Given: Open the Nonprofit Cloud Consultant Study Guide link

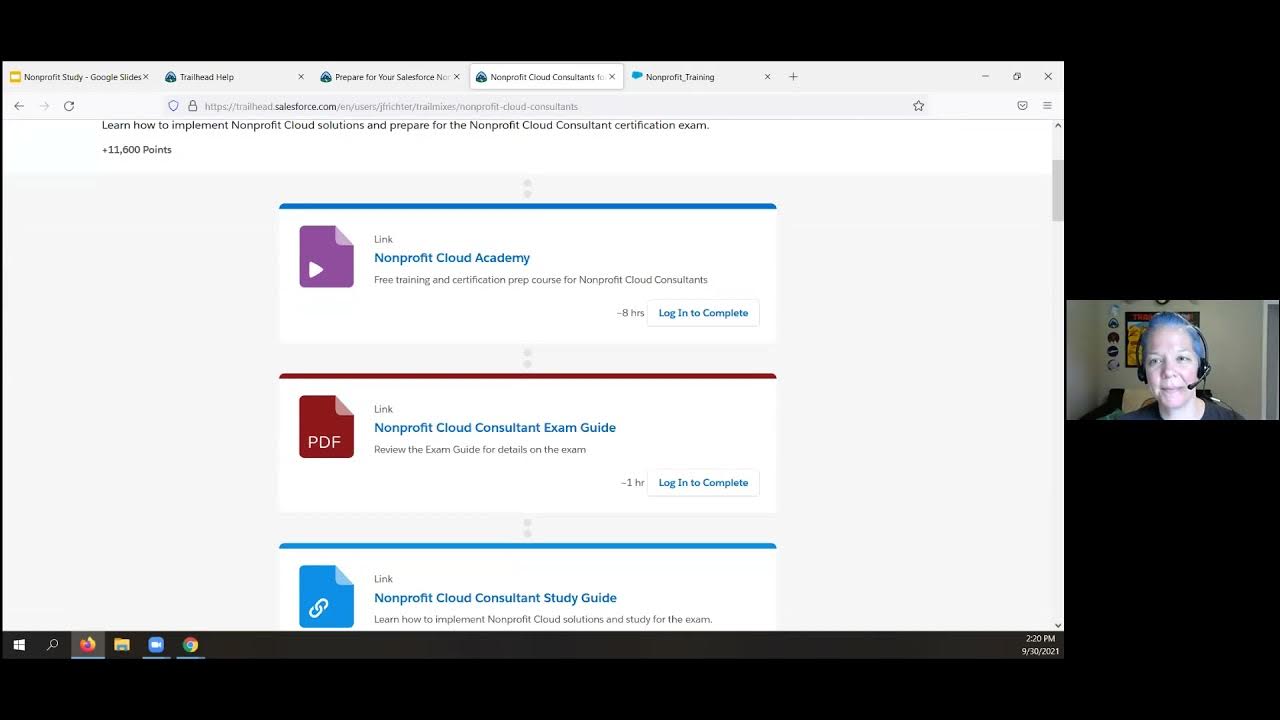Looking at the screenshot, I should coord(495,598).
